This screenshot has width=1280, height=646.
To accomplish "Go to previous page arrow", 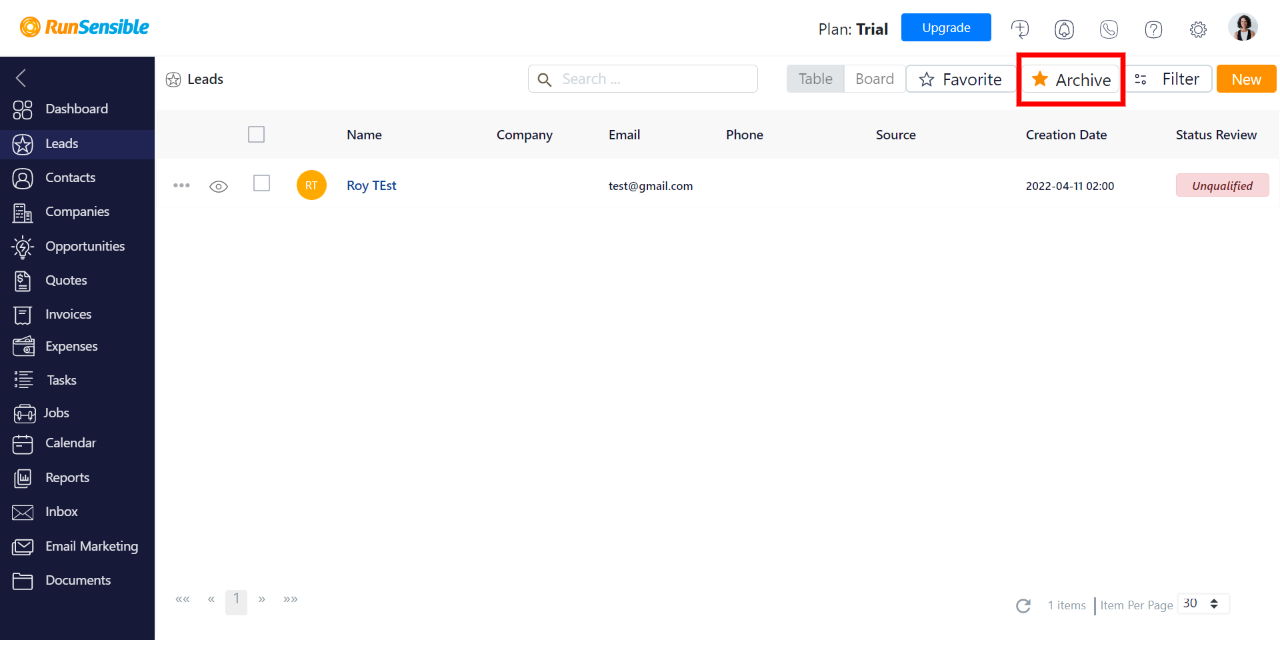I will 211,599.
